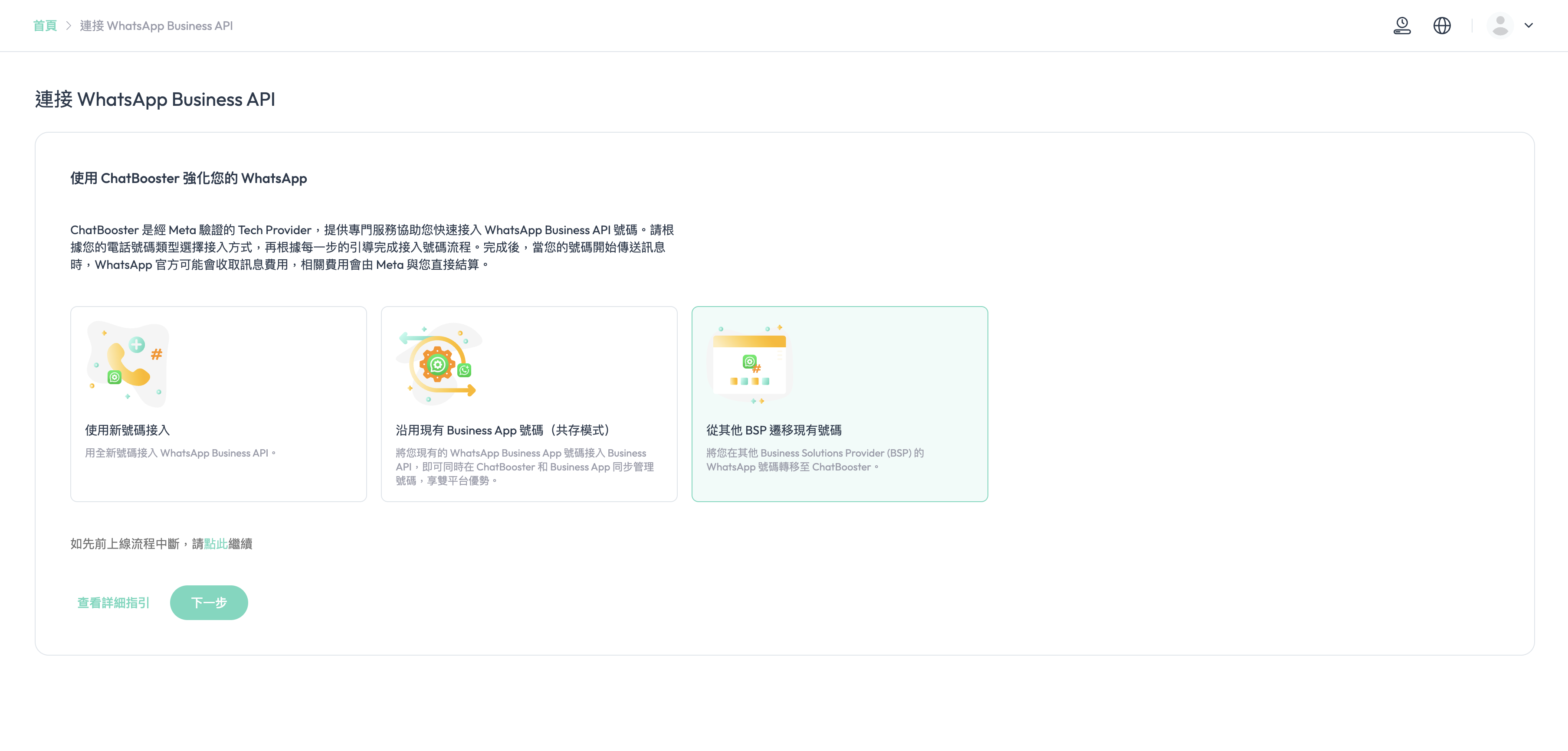This screenshot has width=1568, height=751.
Task: Click the BSP migration window illustration
Action: pyautogui.click(x=750, y=364)
